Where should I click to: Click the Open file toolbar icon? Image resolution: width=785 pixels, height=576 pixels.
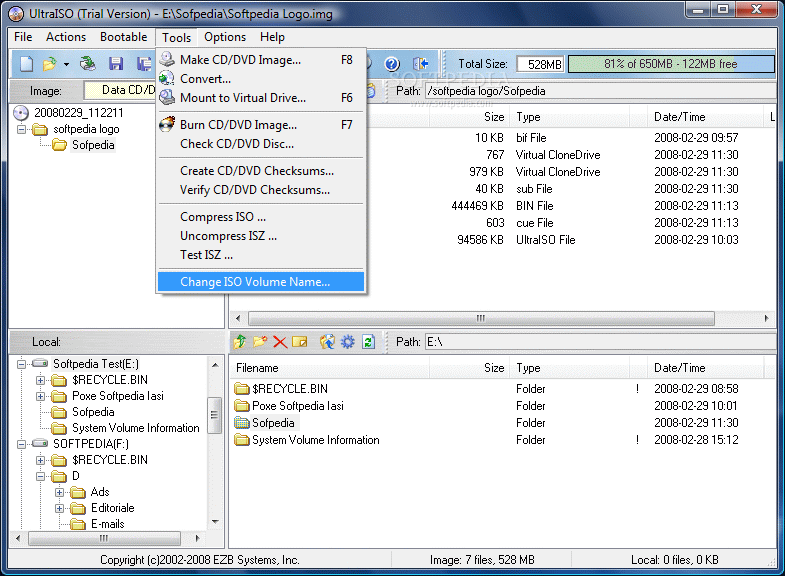click(x=49, y=64)
